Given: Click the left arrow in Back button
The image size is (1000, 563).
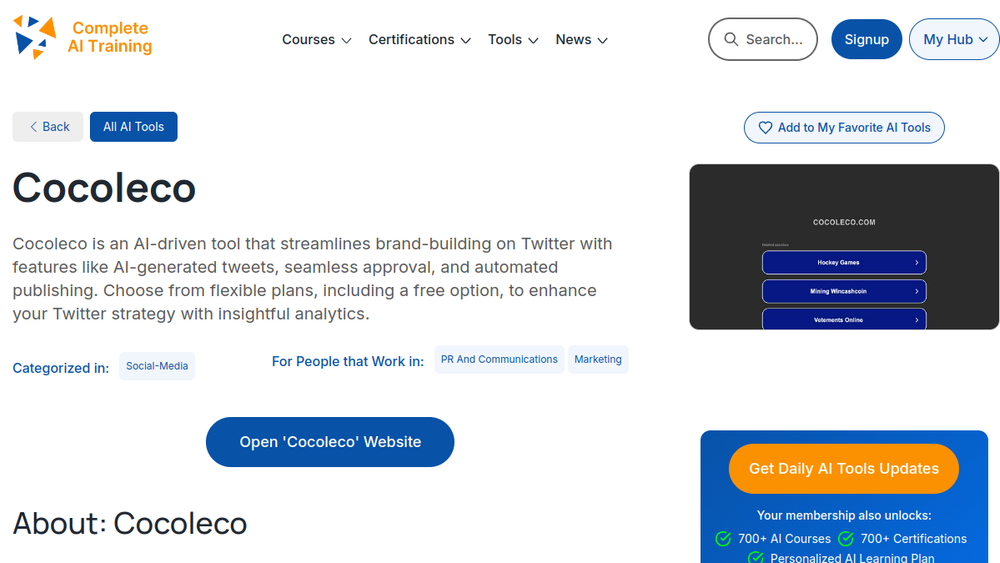Looking at the screenshot, I should point(34,127).
